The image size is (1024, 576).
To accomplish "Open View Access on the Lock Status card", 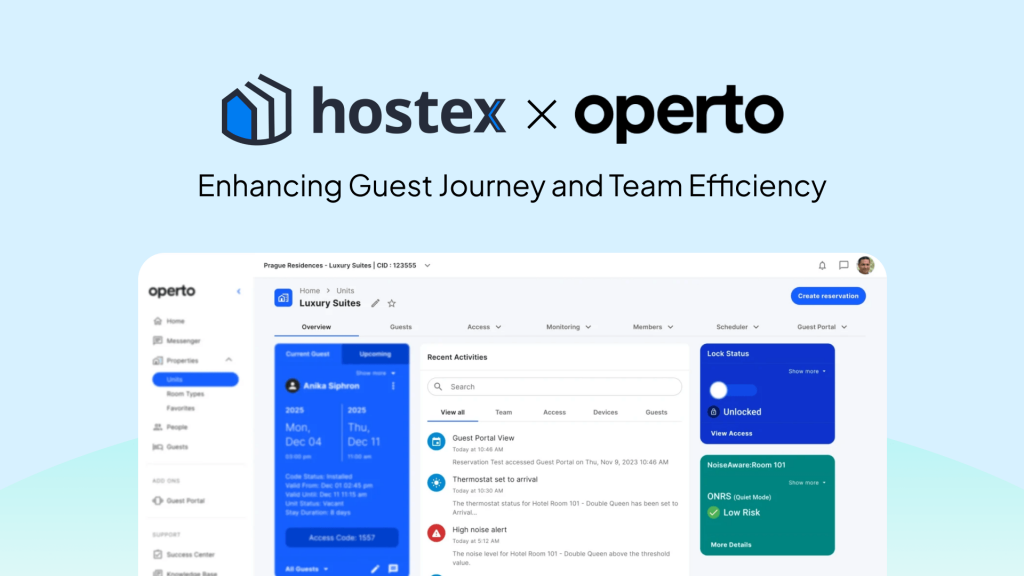I will click(x=731, y=433).
